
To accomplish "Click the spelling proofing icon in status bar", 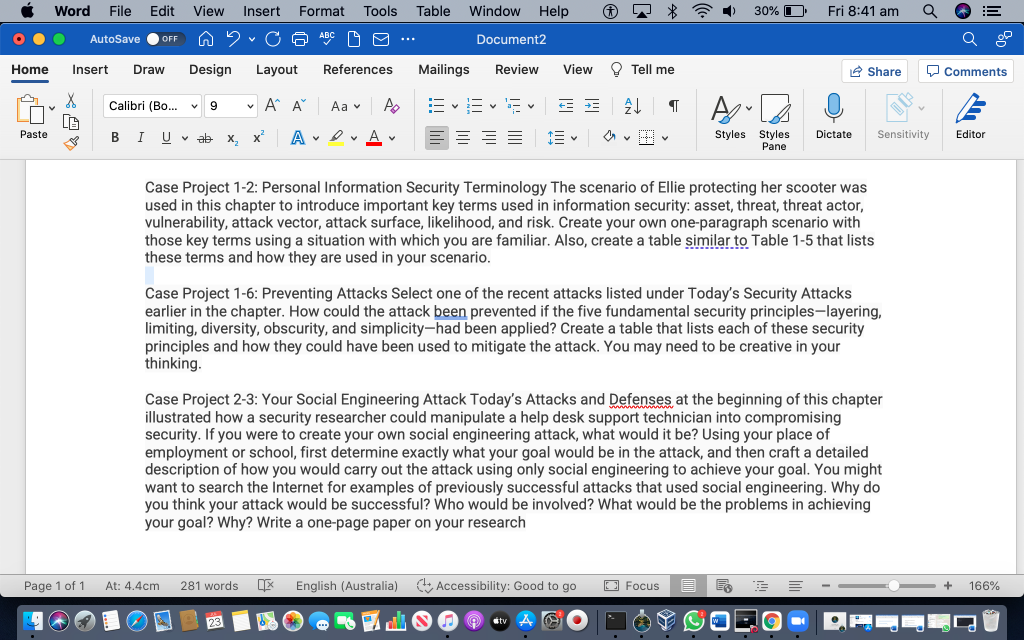I will pos(265,586).
